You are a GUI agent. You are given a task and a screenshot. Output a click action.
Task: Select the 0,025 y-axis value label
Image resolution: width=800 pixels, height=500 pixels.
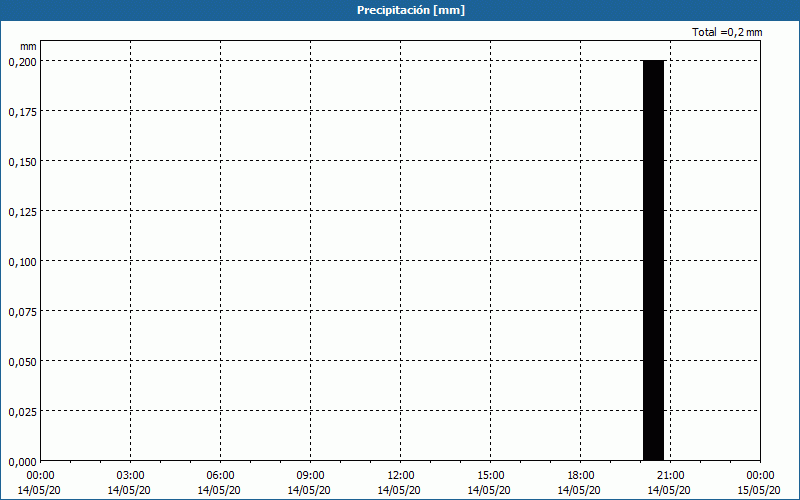coord(21,411)
